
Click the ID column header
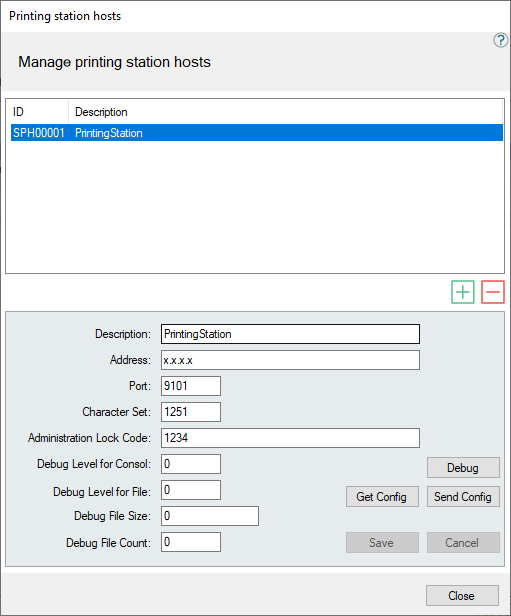pyautogui.click(x=39, y=112)
